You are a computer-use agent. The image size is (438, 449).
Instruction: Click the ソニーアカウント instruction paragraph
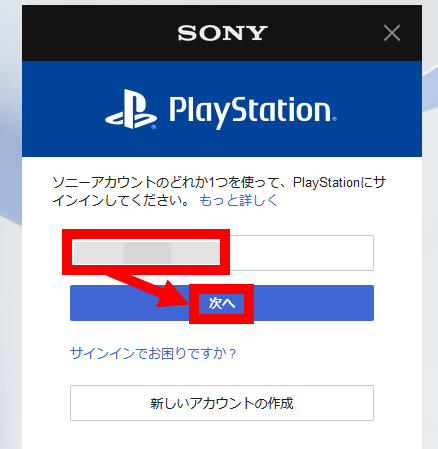219,191
